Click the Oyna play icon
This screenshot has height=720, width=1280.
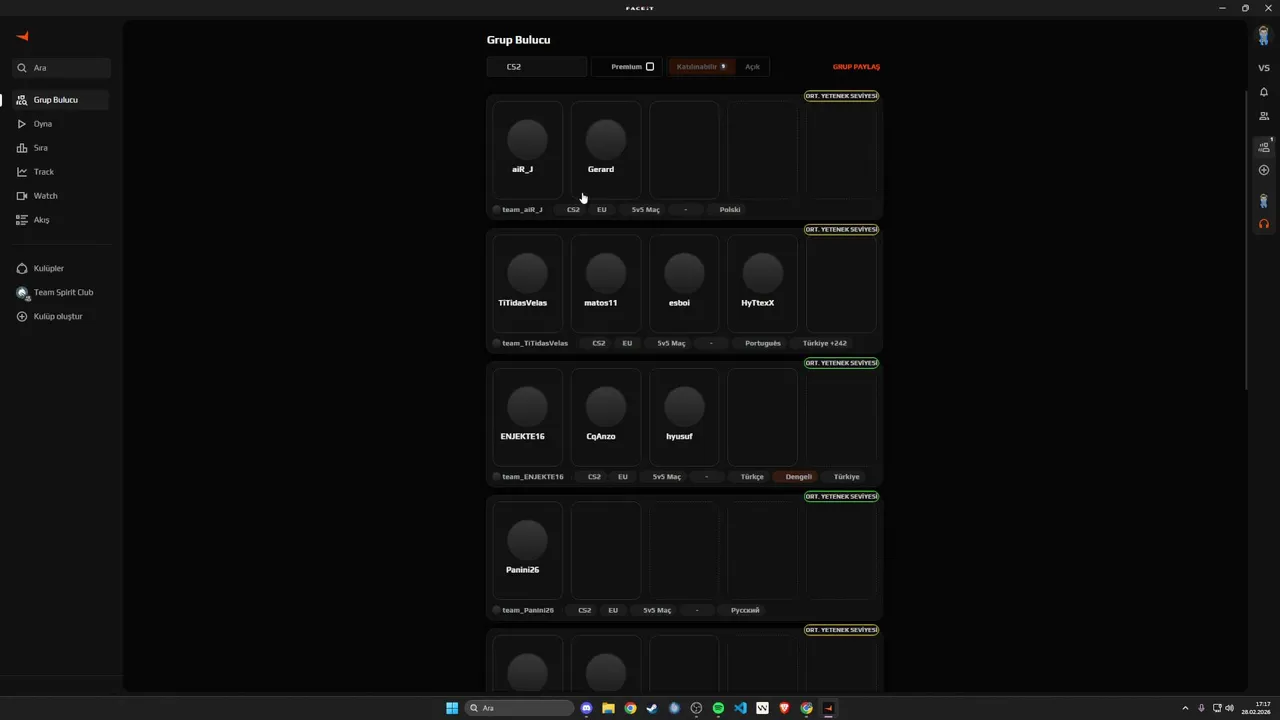[x=21, y=124]
